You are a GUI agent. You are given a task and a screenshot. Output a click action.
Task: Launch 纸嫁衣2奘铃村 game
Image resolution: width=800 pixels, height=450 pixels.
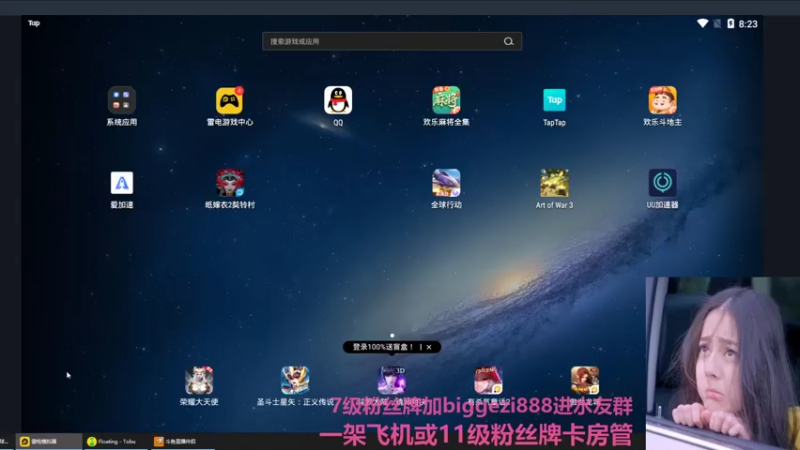click(x=230, y=183)
